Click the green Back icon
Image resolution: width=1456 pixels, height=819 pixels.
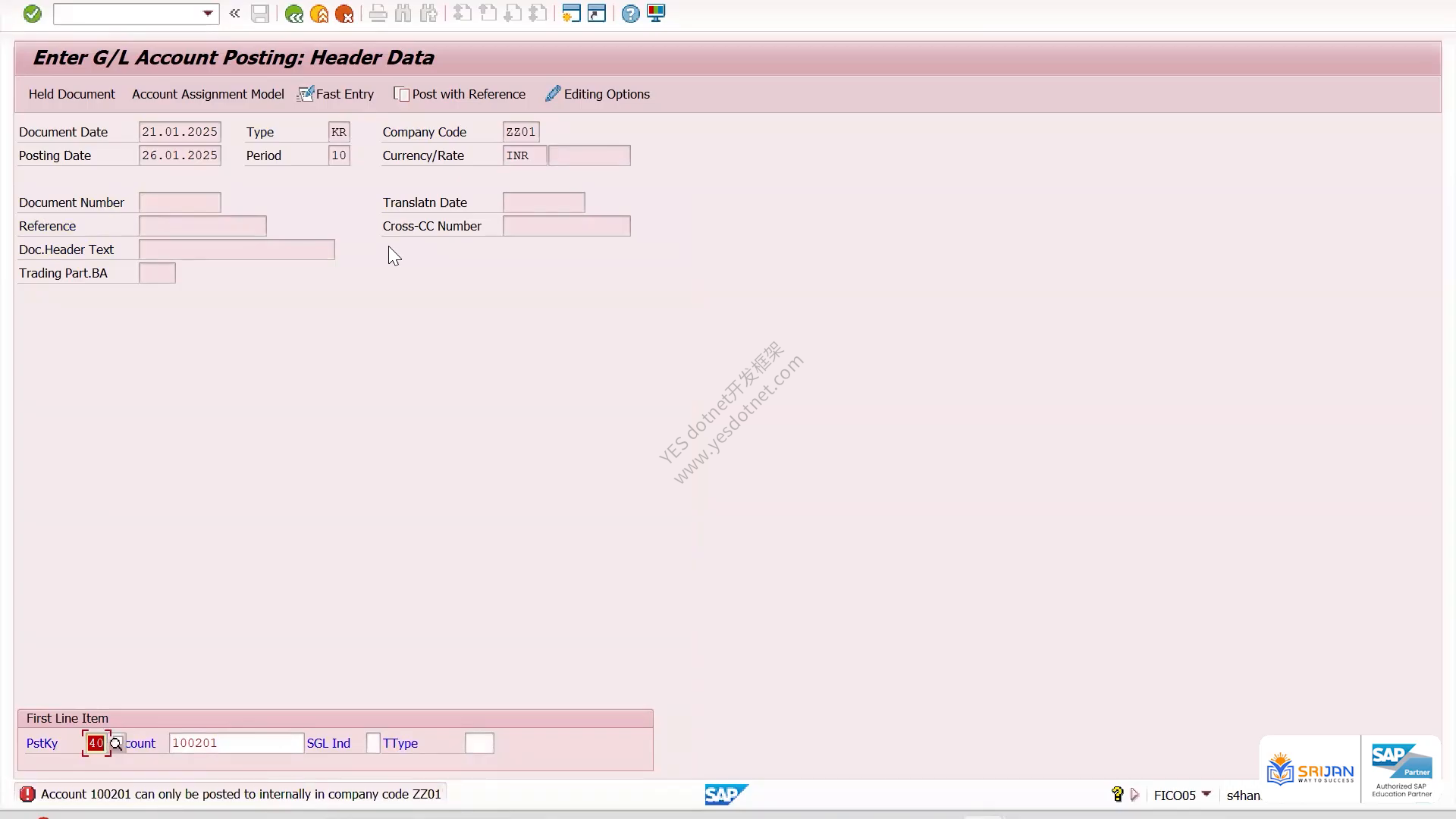click(x=293, y=14)
